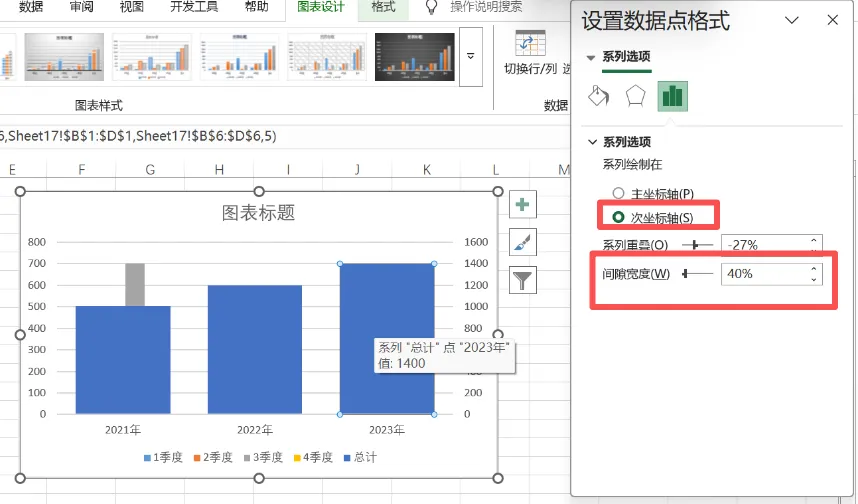858x504 pixels.
Task: Click the top-center chart resize handle
Action: point(259,192)
